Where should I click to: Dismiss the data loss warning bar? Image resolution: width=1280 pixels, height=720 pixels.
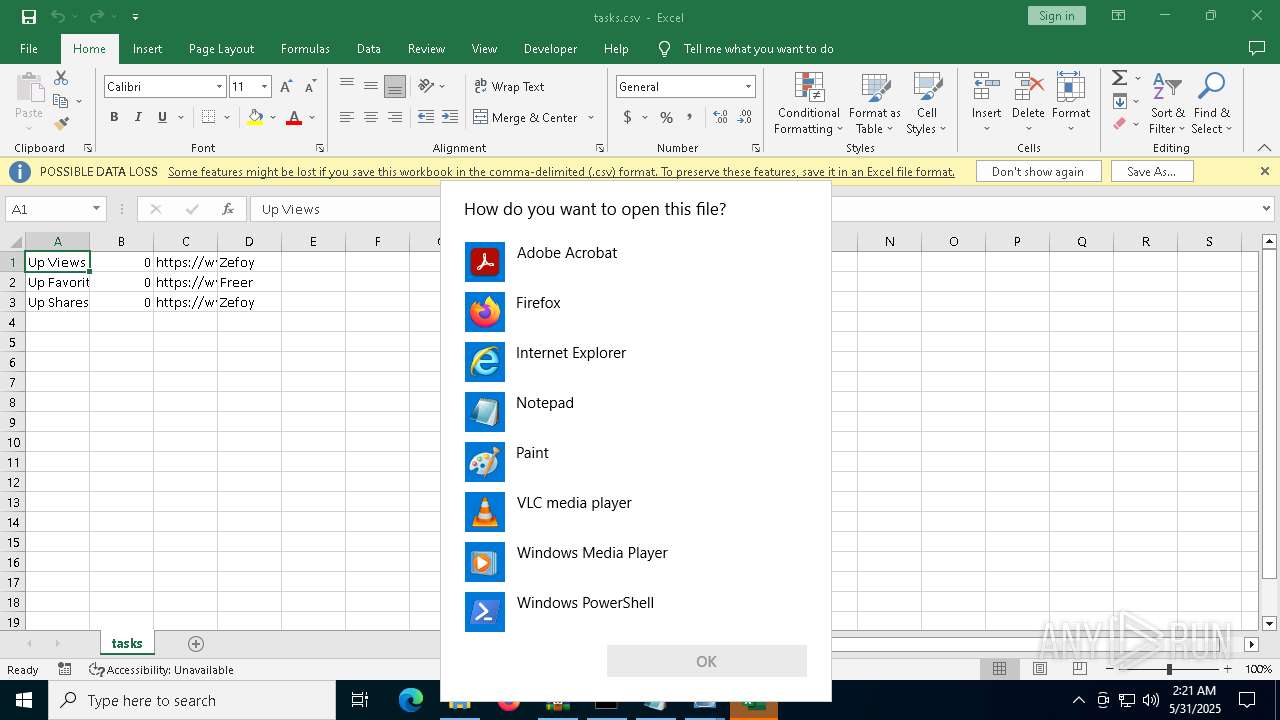pos(1264,171)
